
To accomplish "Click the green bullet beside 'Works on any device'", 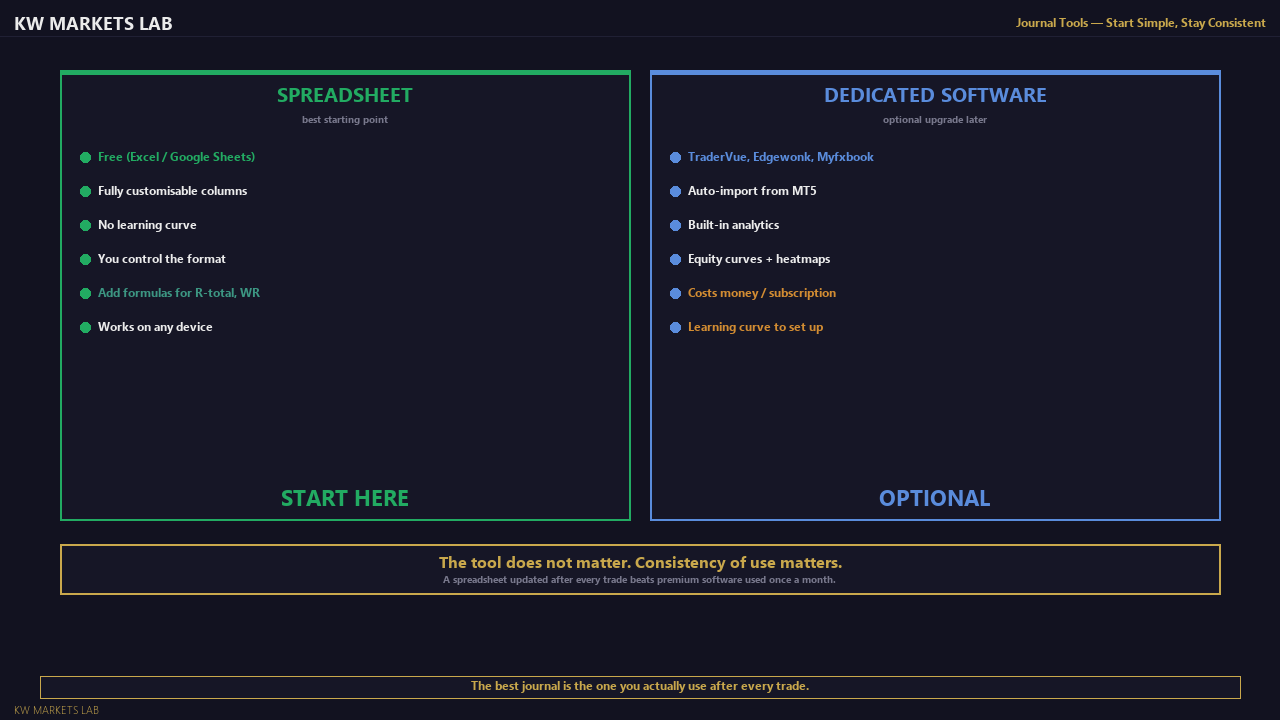I will (85, 327).
